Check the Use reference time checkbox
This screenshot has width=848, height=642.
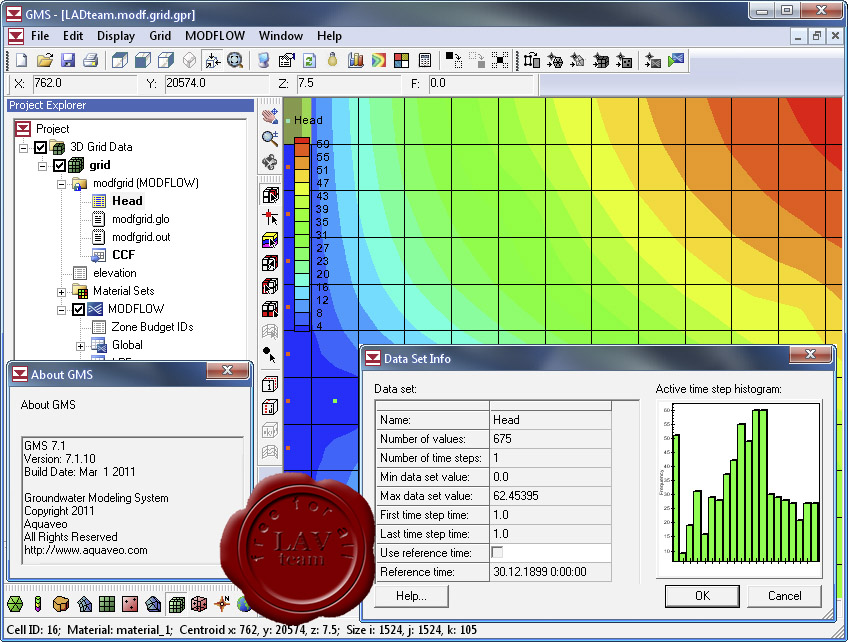tap(497, 552)
